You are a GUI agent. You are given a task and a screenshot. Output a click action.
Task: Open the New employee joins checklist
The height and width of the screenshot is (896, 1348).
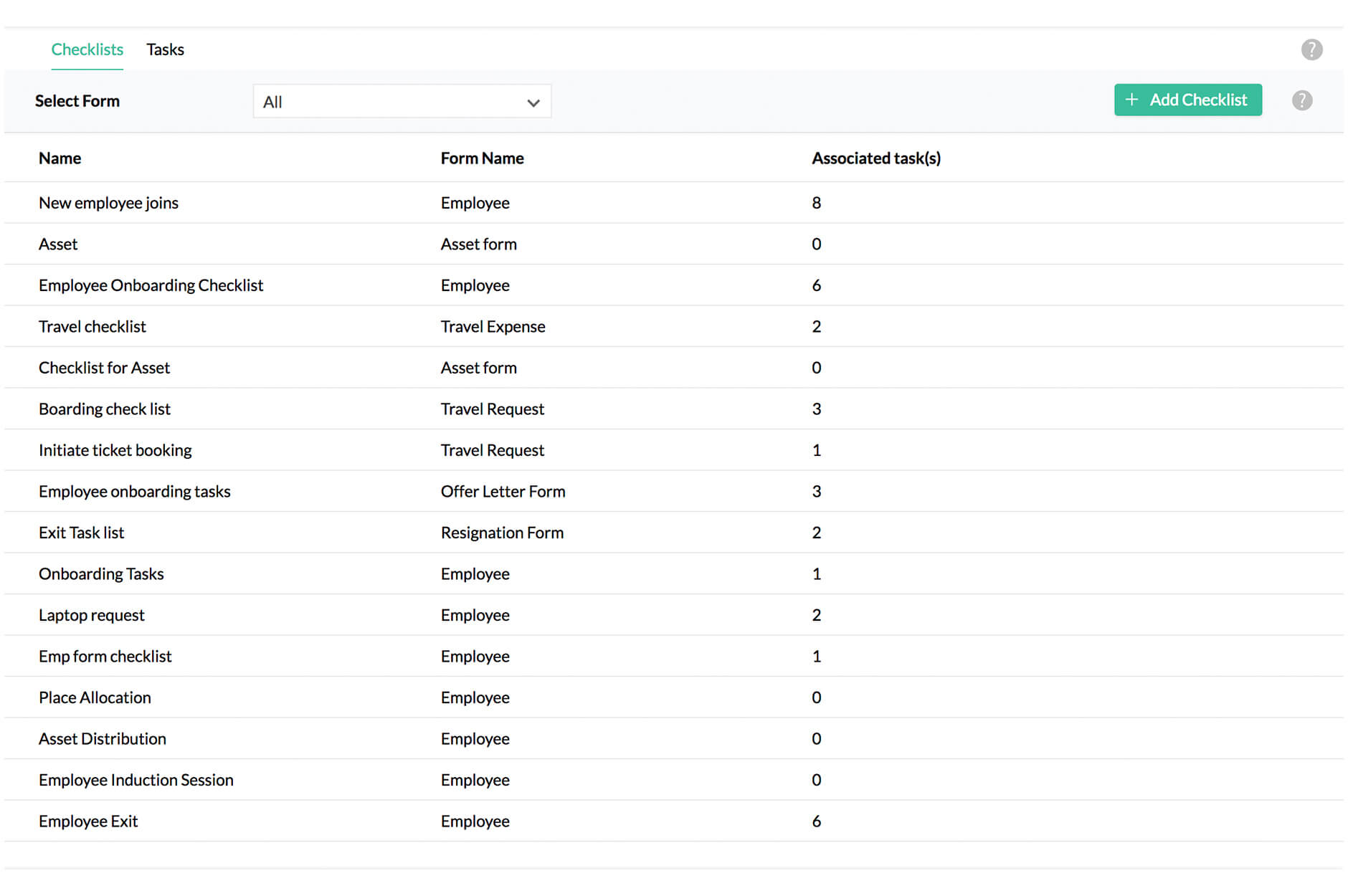click(108, 203)
